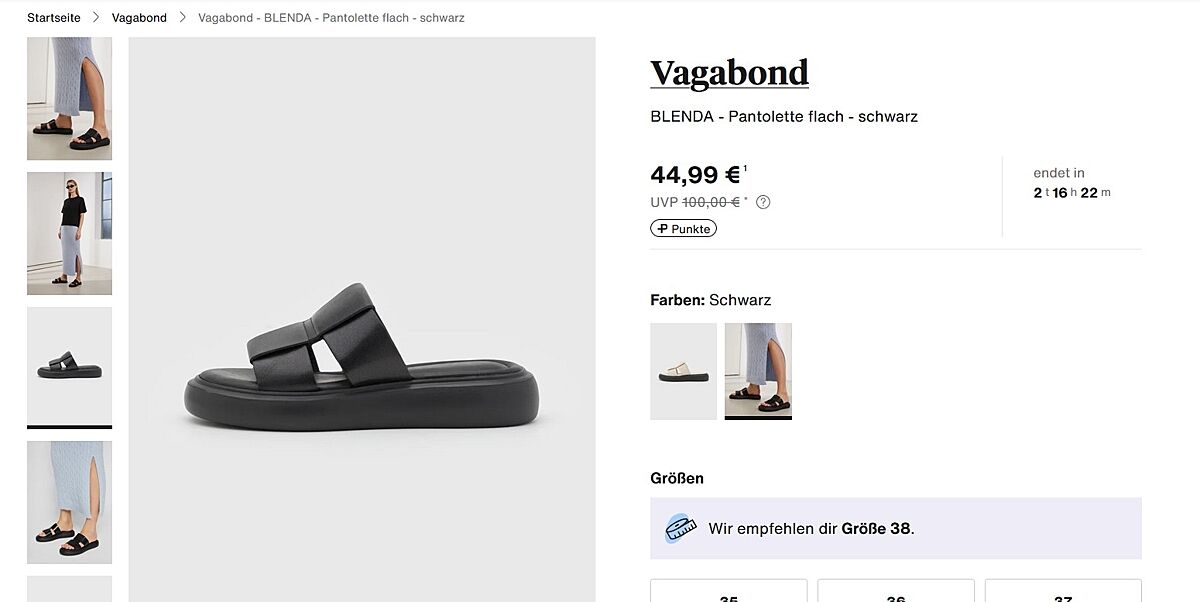
Task: View the full-body model thumbnail
Action: point(69,233)
